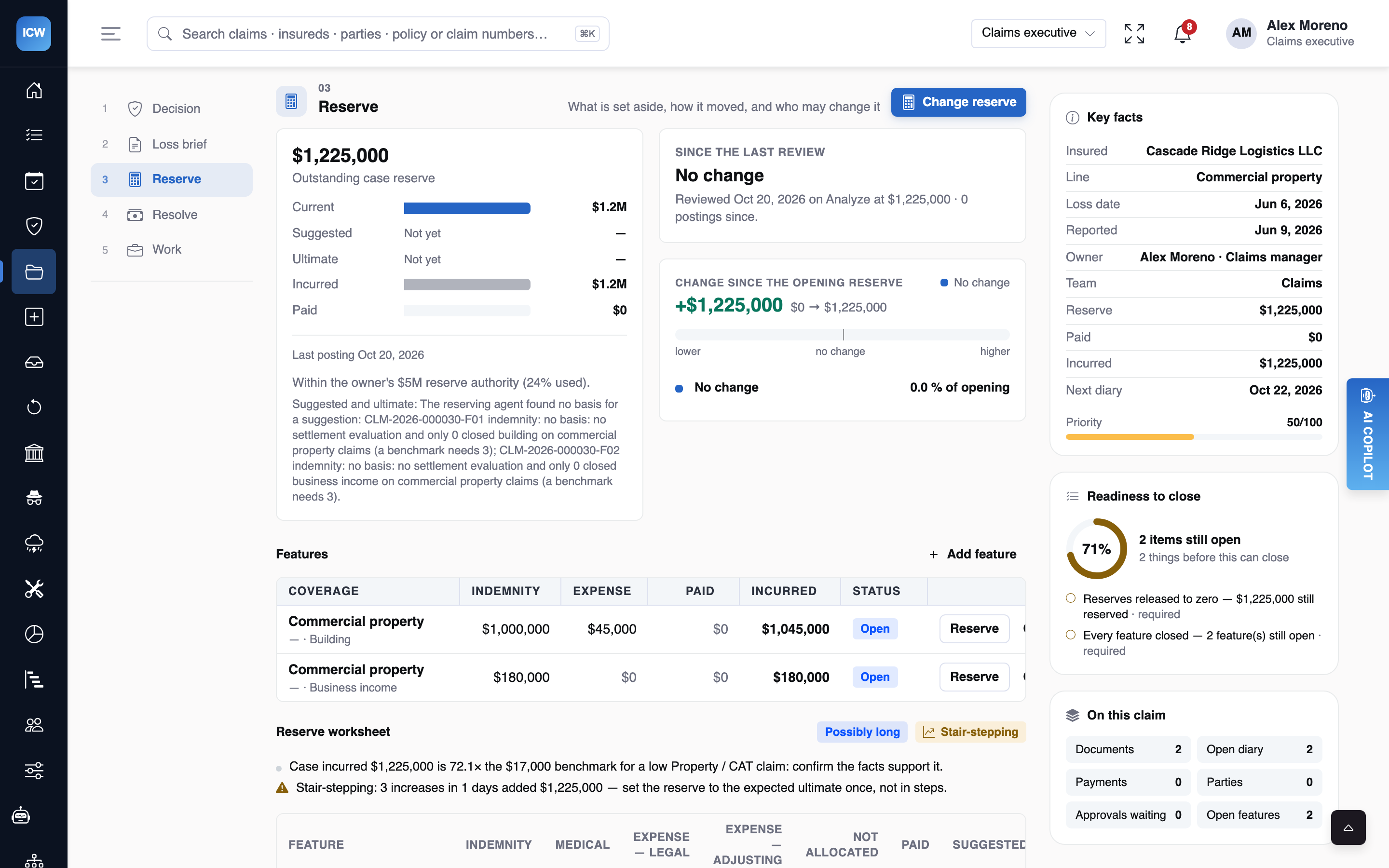Click the new claim plus icon in sidebar

click(34, 317)
